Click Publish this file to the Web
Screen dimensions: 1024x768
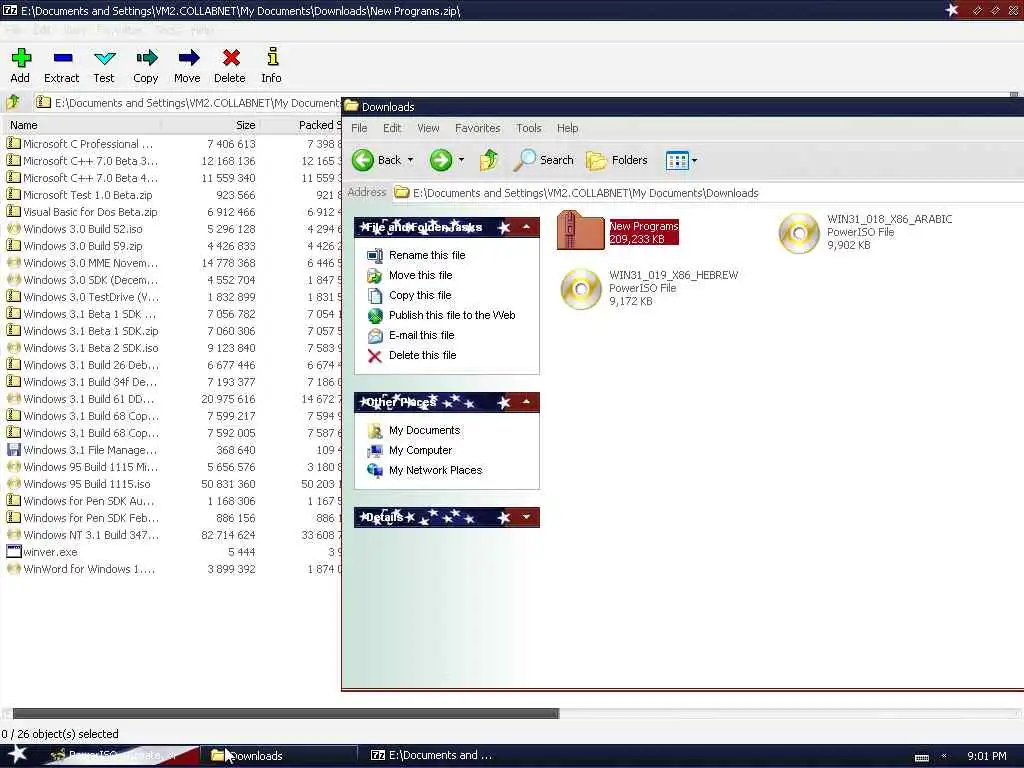(452, 315)
